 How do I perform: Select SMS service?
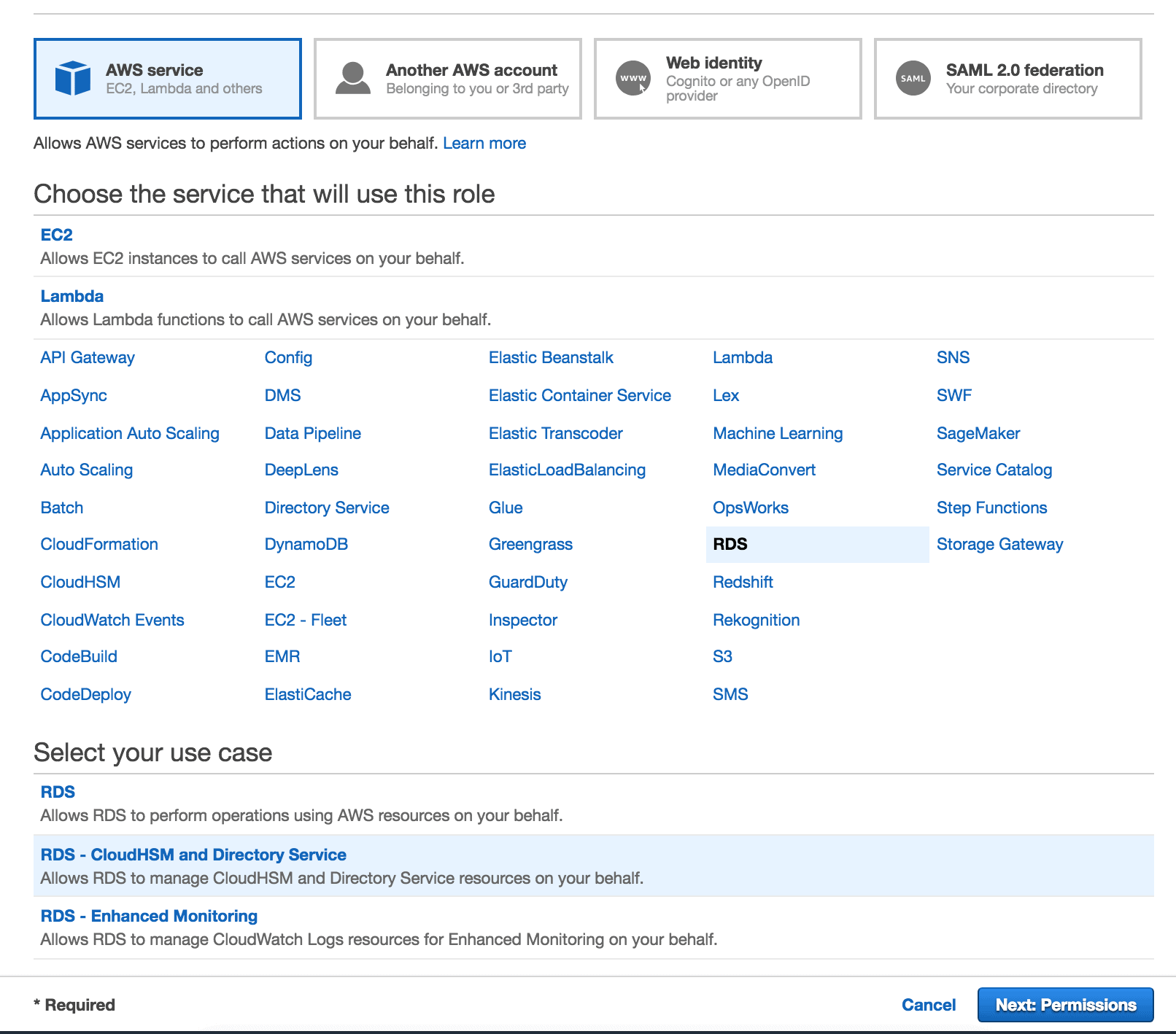tap(730, 694)
